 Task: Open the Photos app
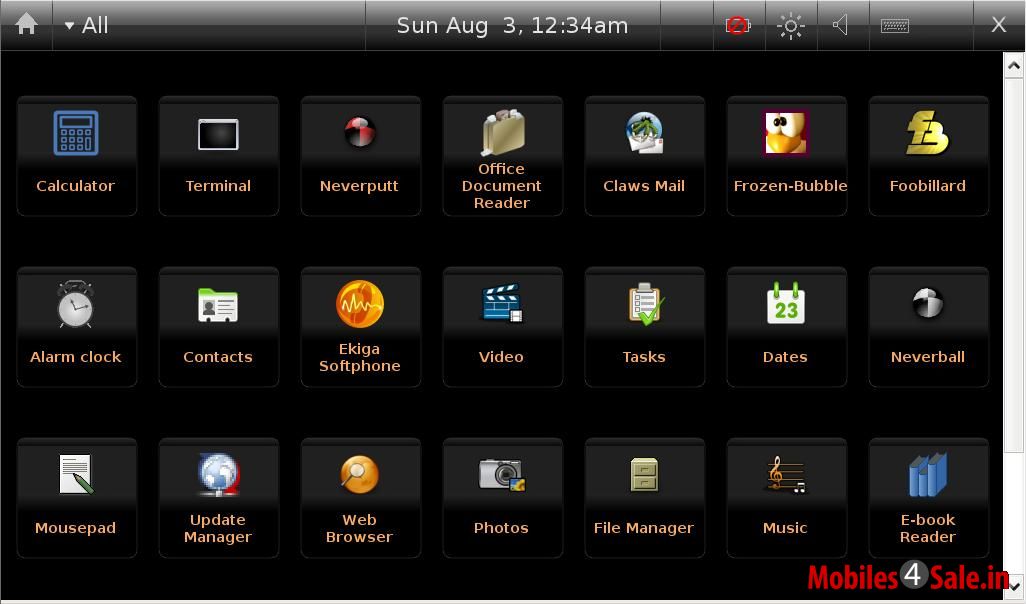point(502,497)
